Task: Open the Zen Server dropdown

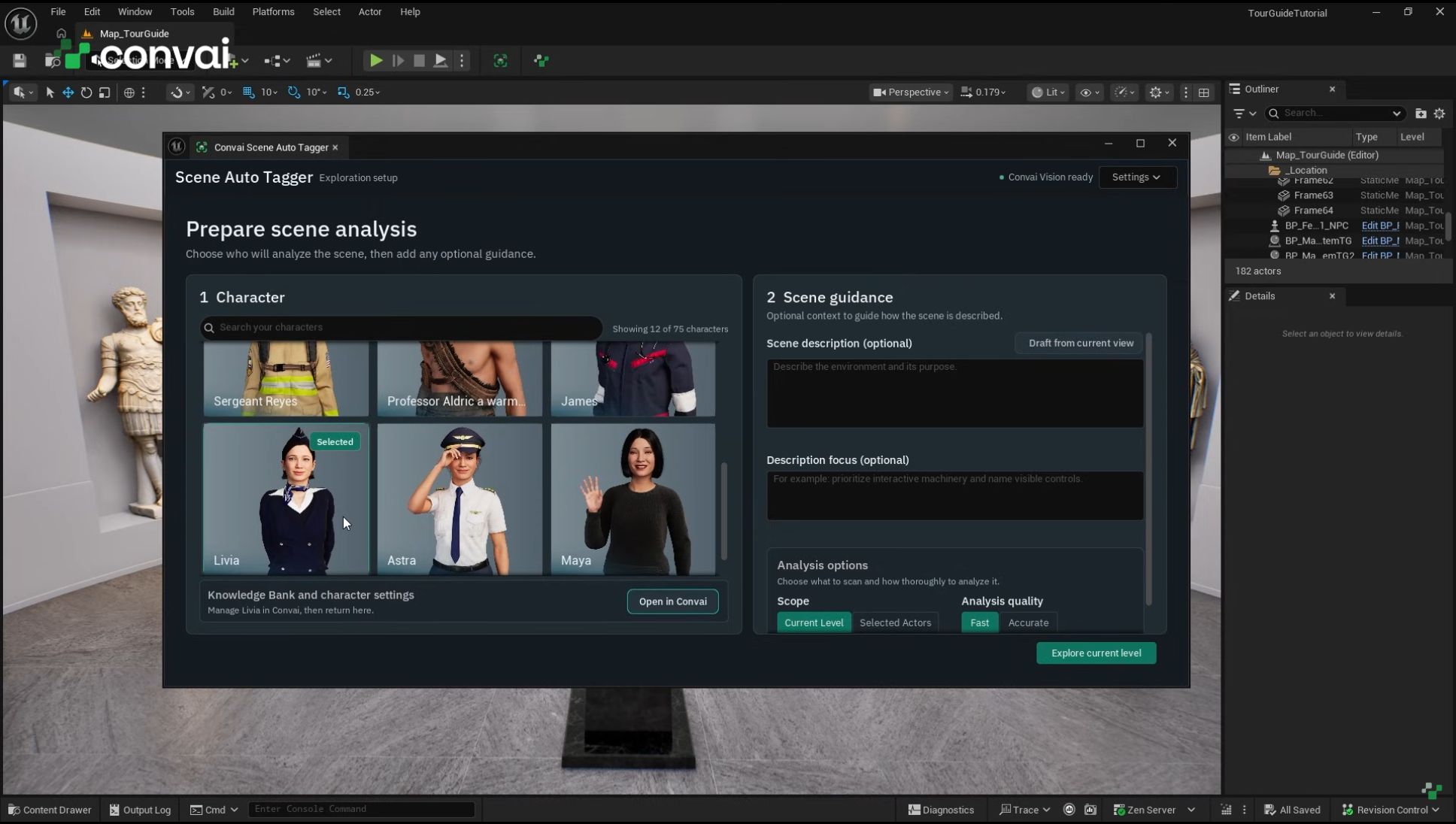Action: coord(1154,810)
